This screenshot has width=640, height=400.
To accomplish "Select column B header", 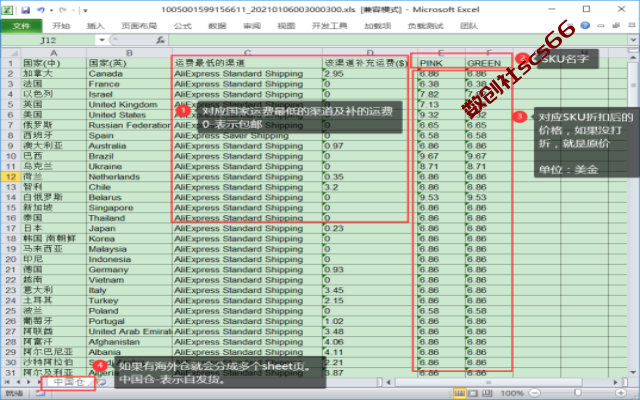I will tap(129, 53).
